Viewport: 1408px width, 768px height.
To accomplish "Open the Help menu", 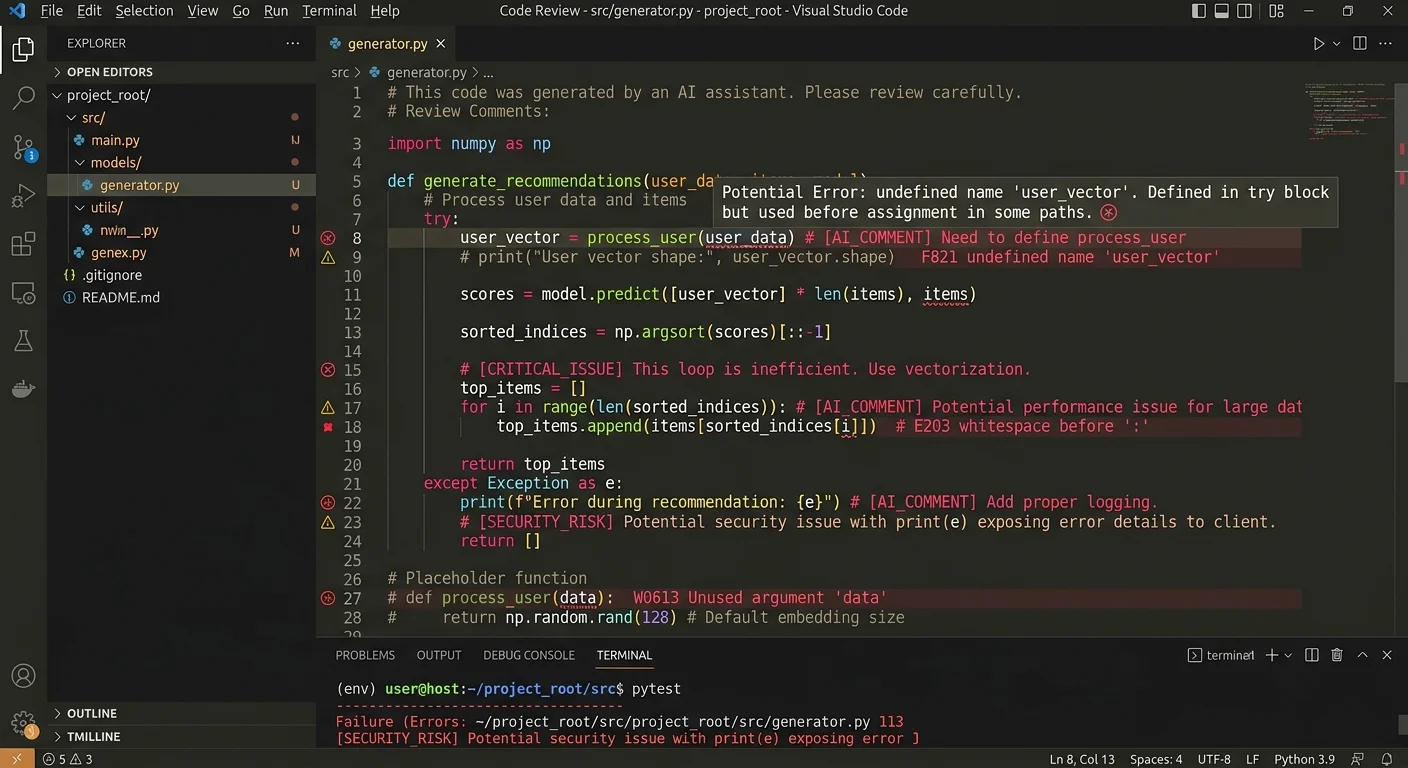I will coord(384,11).
